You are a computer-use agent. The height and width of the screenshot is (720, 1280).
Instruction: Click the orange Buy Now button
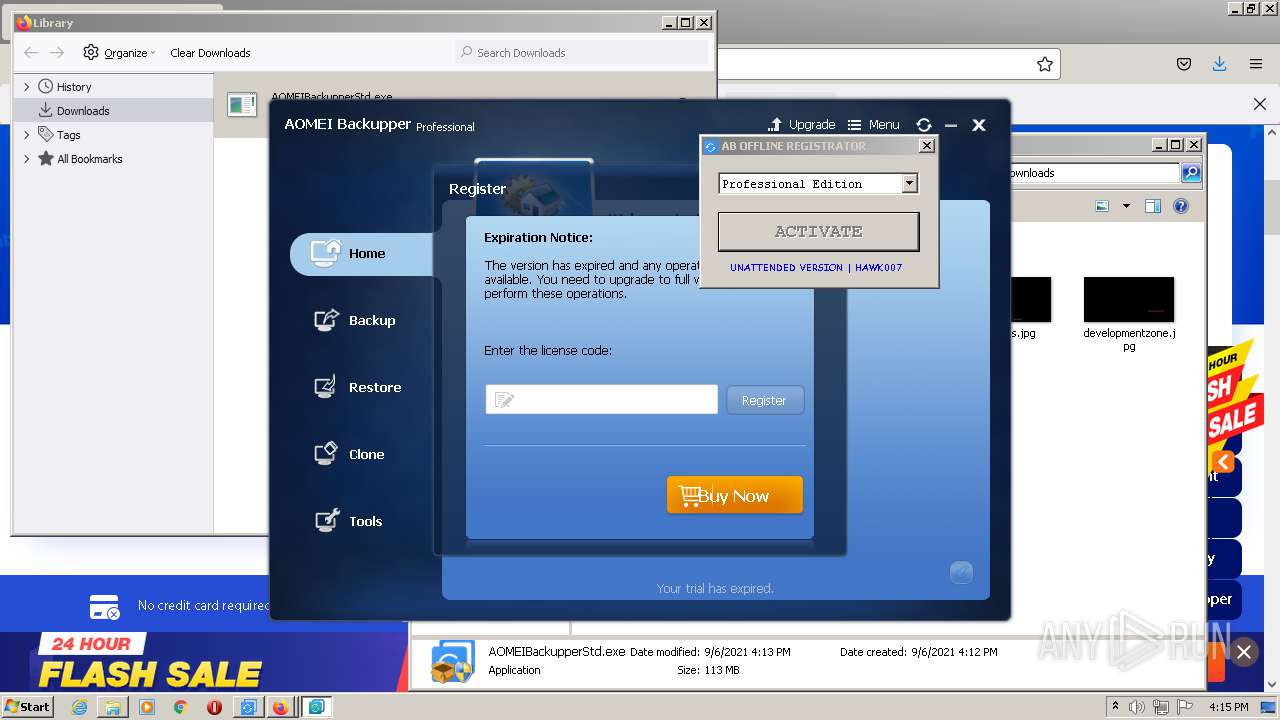point(735,495)
